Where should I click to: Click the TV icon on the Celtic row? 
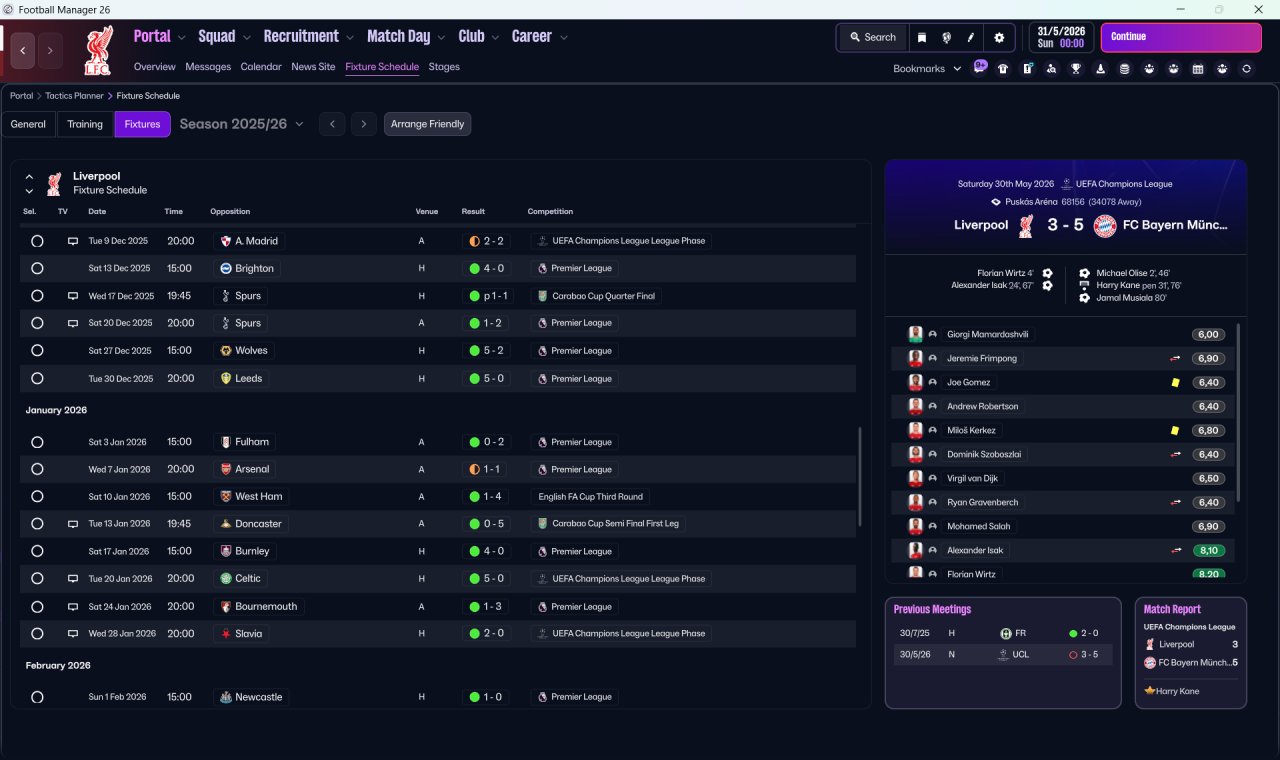click(72, 579)
